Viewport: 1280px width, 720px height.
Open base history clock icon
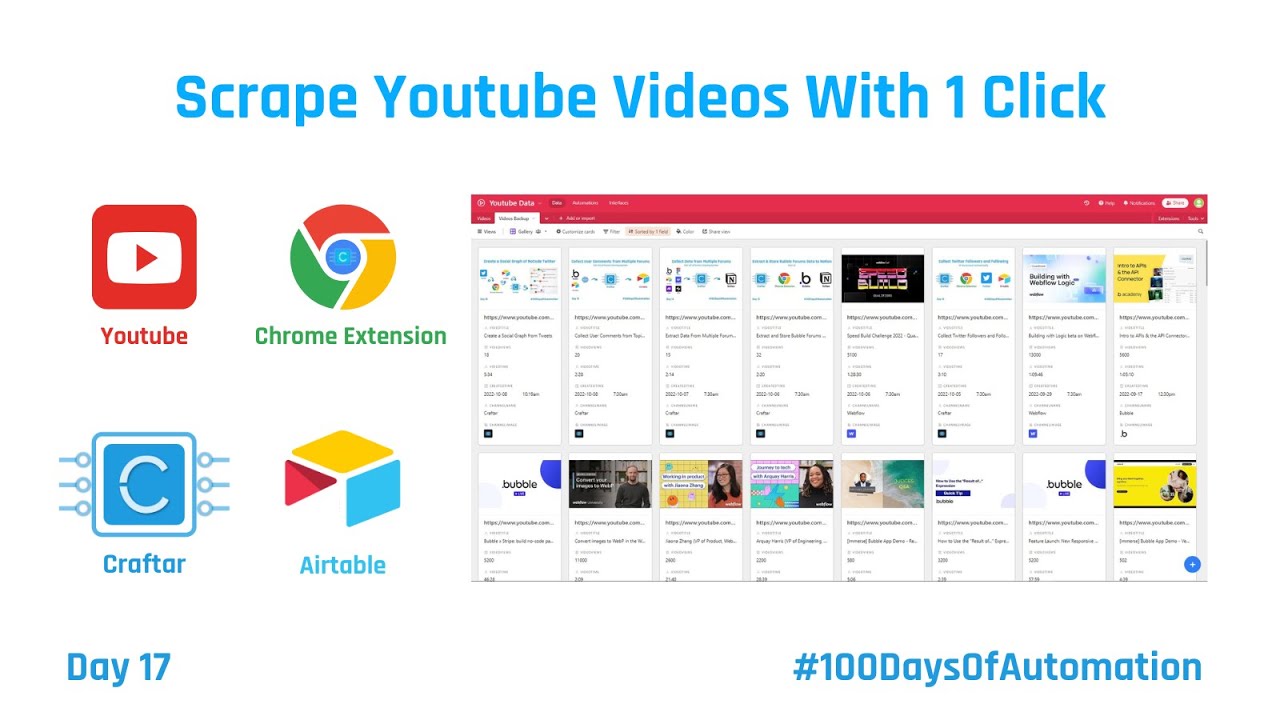tap(1086, 203)
